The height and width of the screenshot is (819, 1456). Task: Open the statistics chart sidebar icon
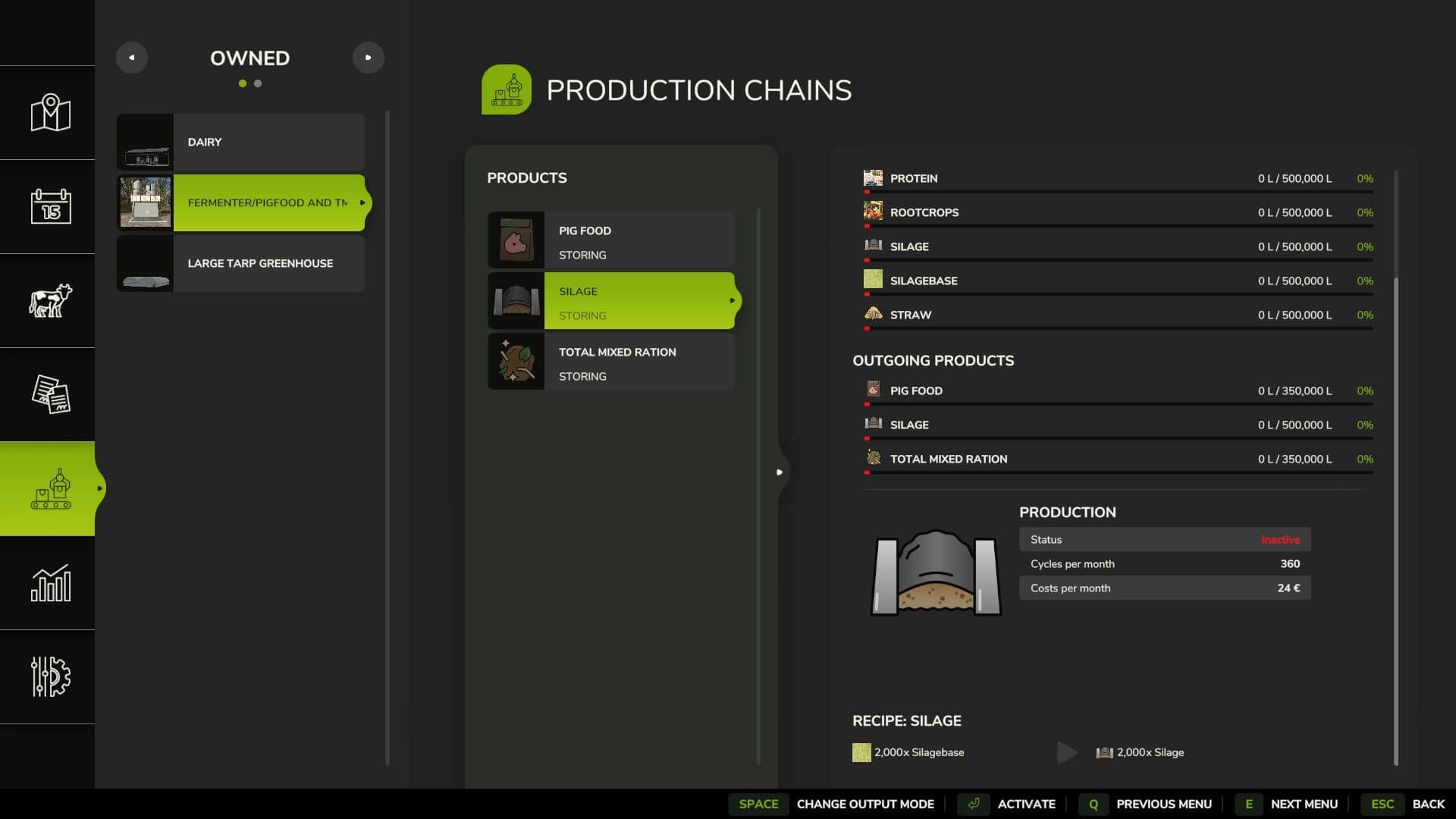(x=50, y=583)
